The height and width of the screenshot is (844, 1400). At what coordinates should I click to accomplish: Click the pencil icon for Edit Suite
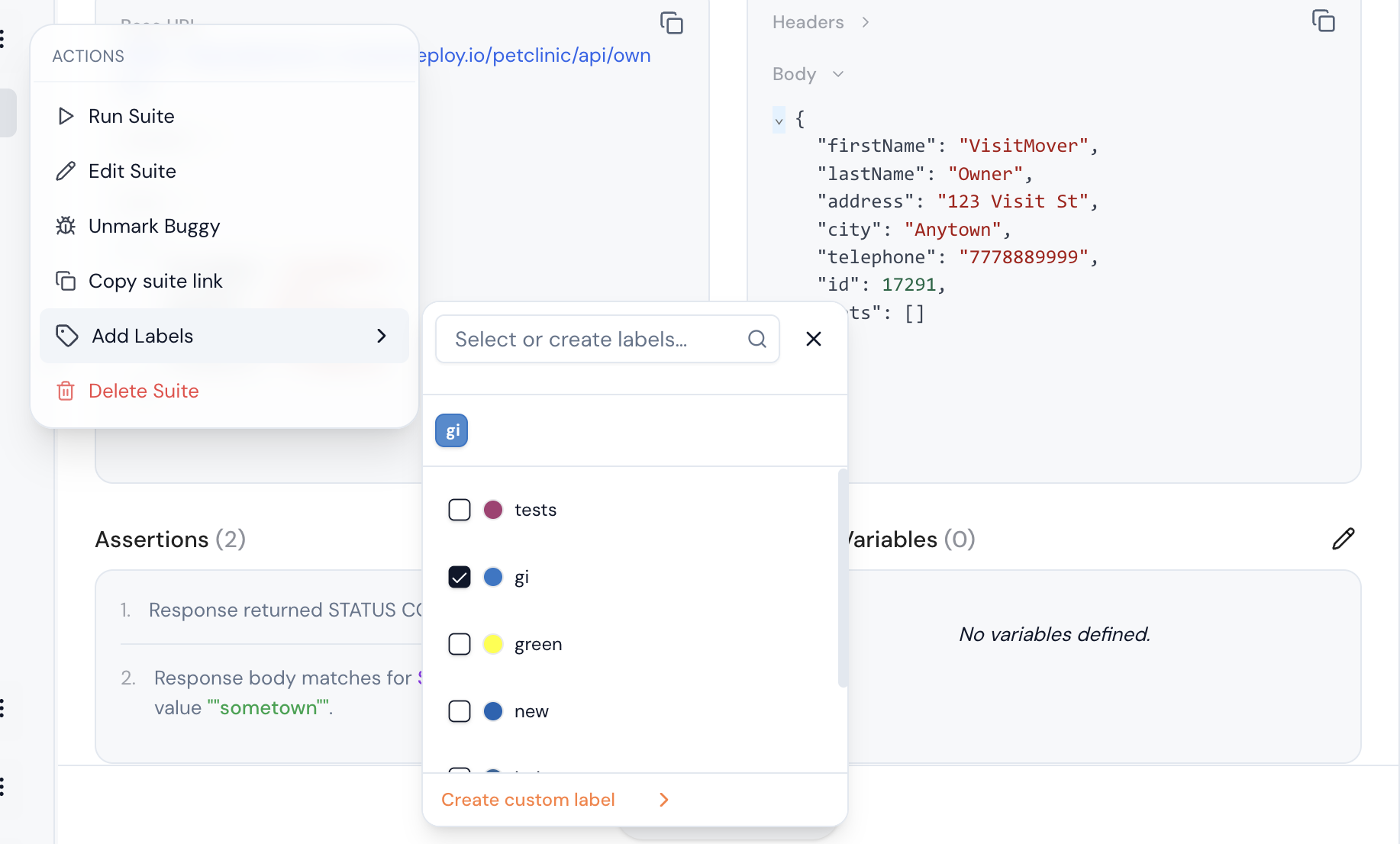point(66,171)
